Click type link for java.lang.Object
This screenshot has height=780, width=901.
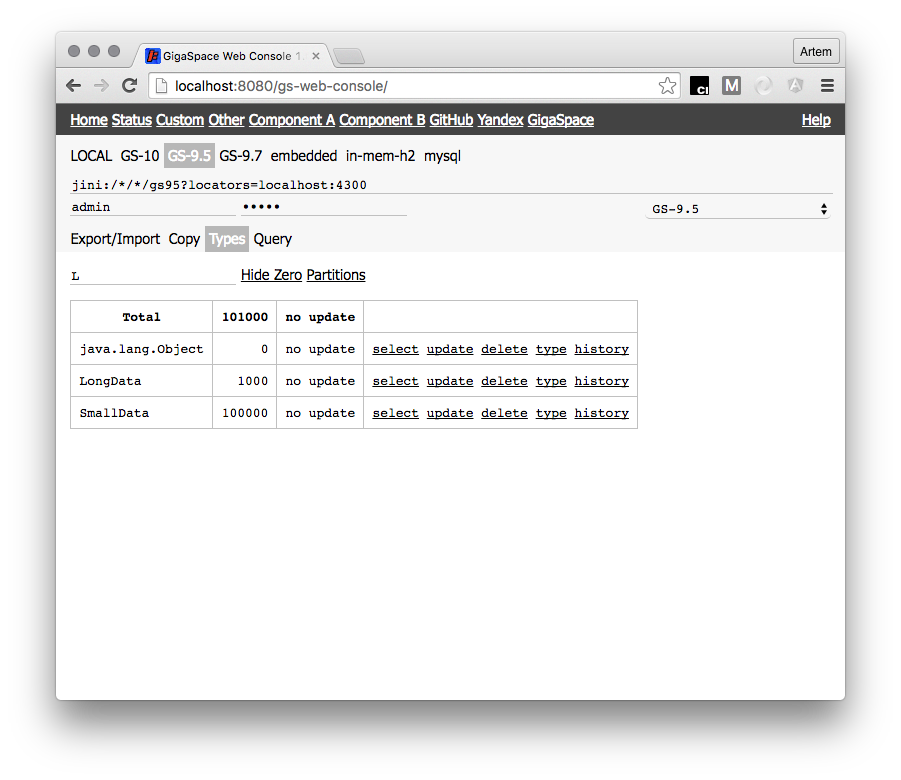pyautogui.click(x=551, y=349)
